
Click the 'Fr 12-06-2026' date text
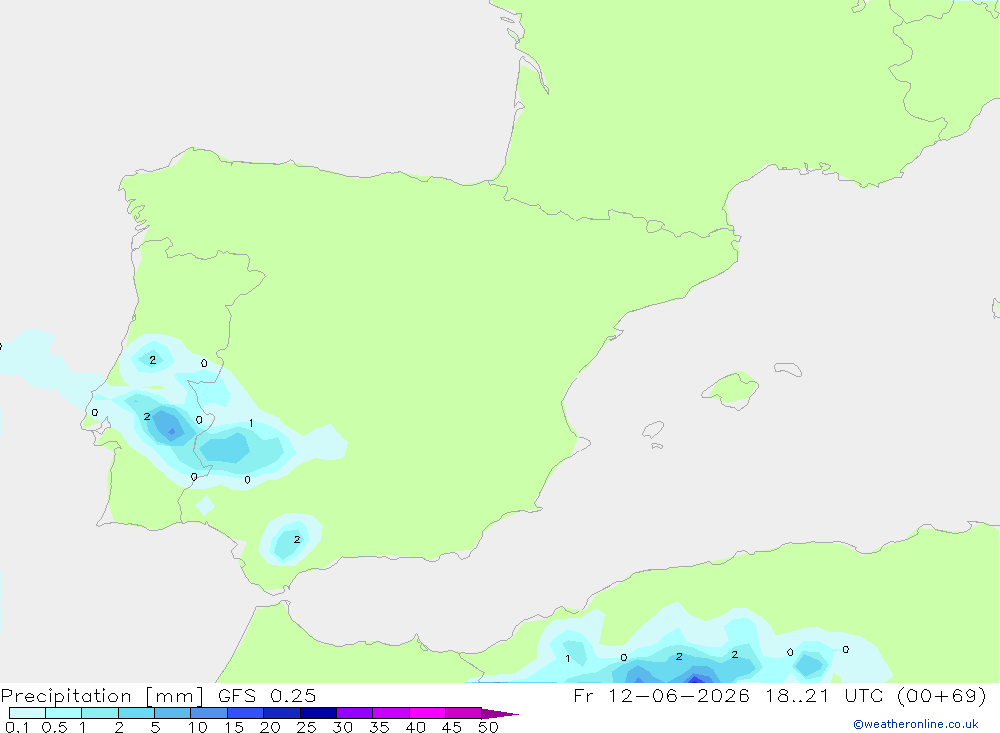(661, 695)
